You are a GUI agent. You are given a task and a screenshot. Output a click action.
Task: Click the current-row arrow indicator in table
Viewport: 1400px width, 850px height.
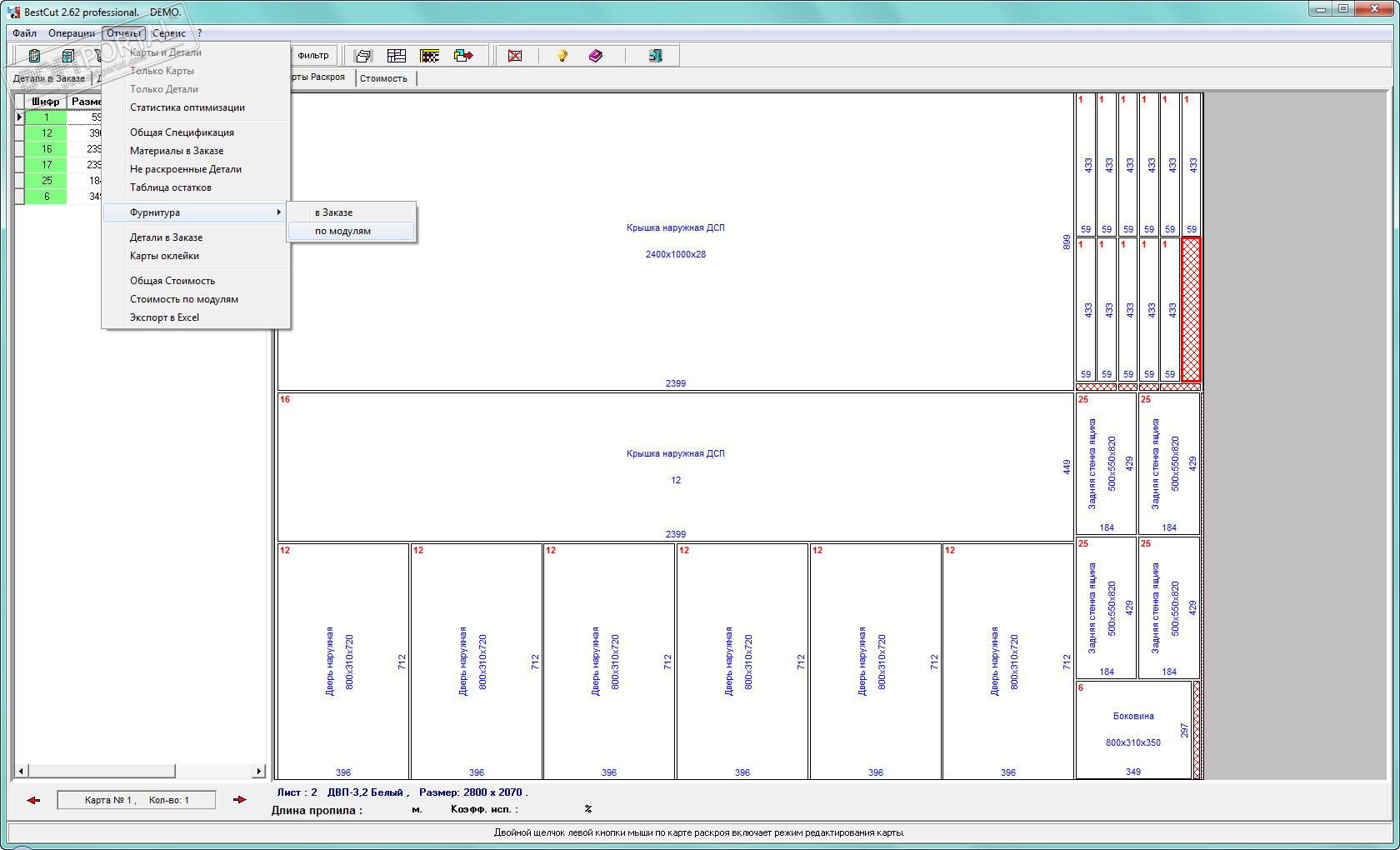tap(20, 117)
